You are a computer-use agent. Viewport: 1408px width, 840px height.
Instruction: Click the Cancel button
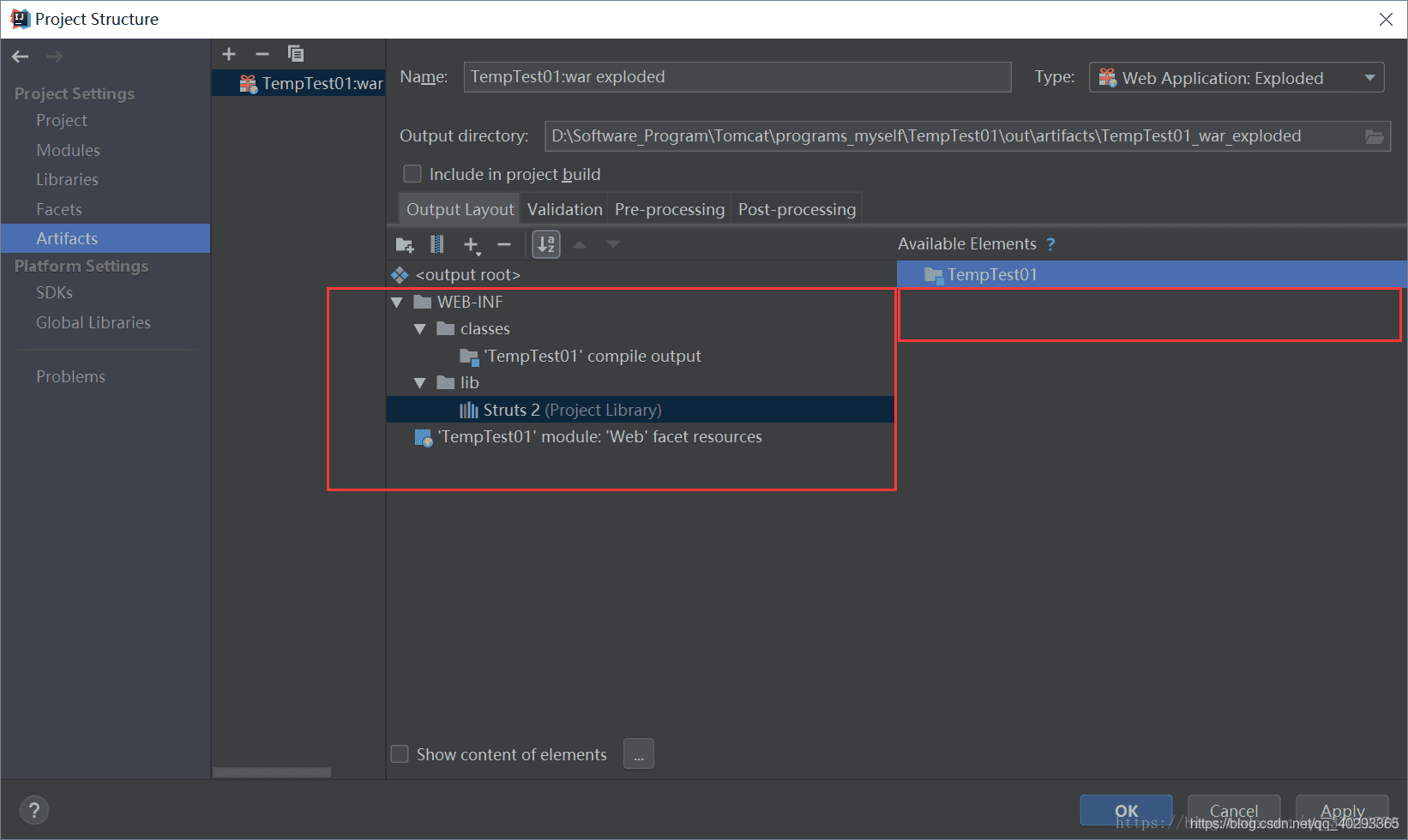(x=1233, y=811)
